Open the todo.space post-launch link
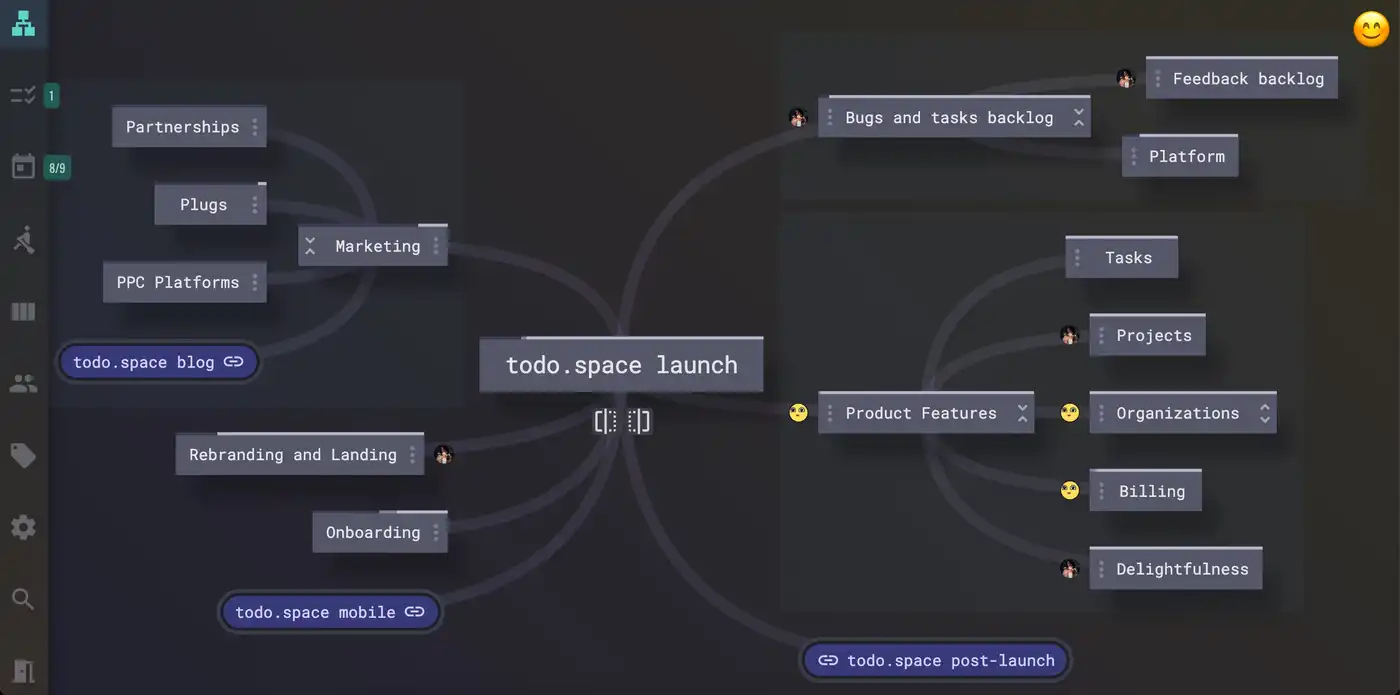 click(935, 660)
